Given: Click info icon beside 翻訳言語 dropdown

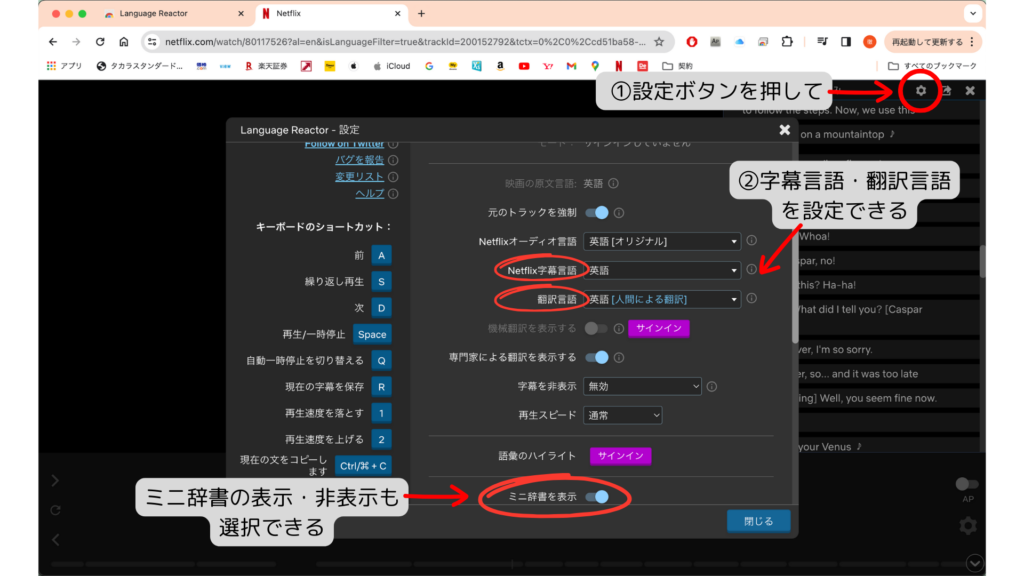Looking at the screenshot, I should (752, 298).
